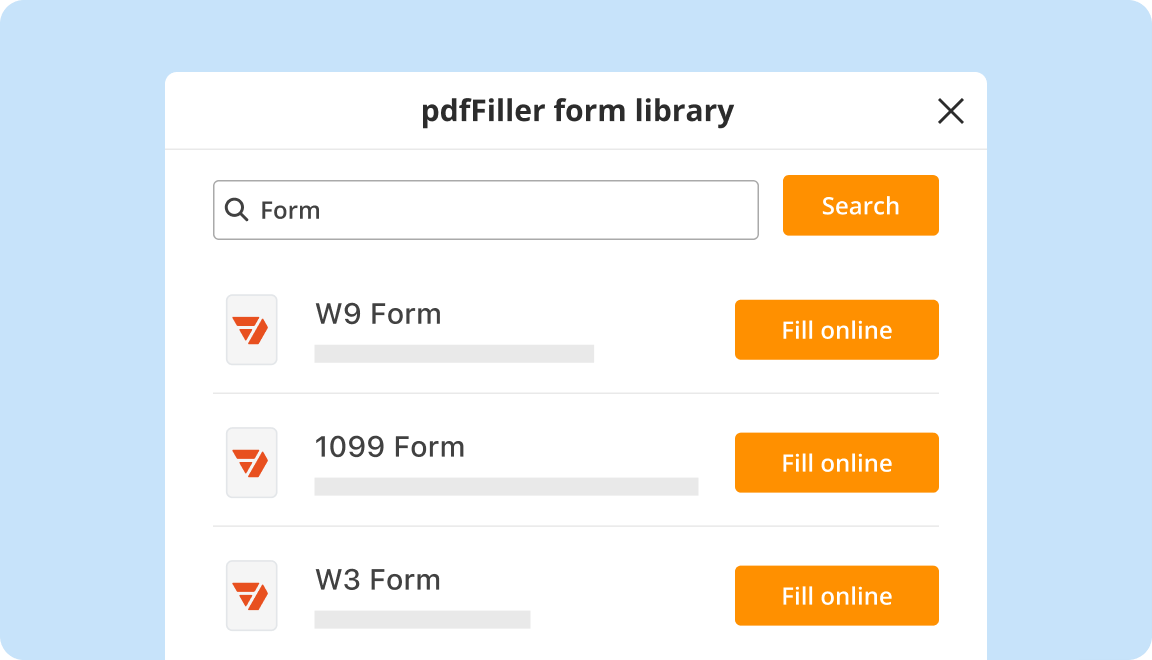Open the W9 Form entry
Viewport: 1152px width, 660px height.
click(x=378, y=313)
